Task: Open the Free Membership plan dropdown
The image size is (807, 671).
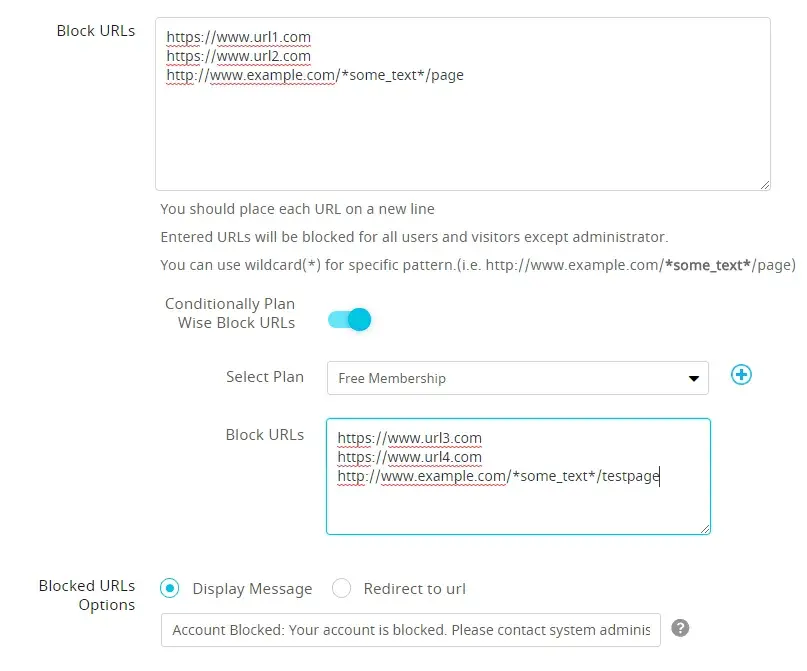Action: [516, 378]
